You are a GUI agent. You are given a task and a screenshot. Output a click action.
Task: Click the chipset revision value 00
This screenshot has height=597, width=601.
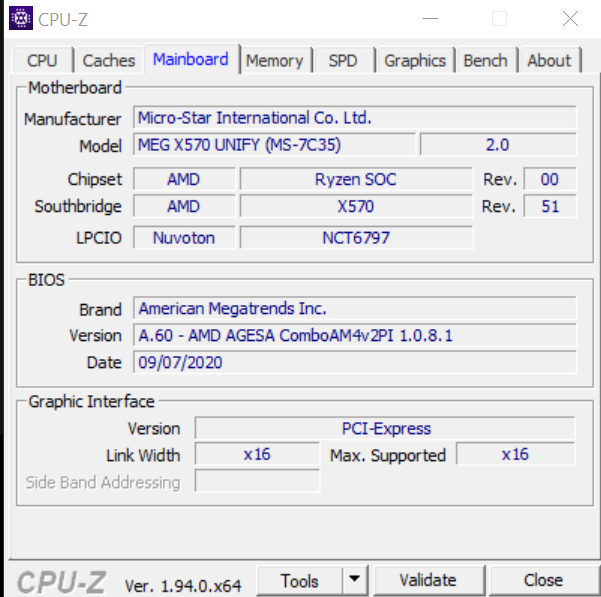[550, 179]
